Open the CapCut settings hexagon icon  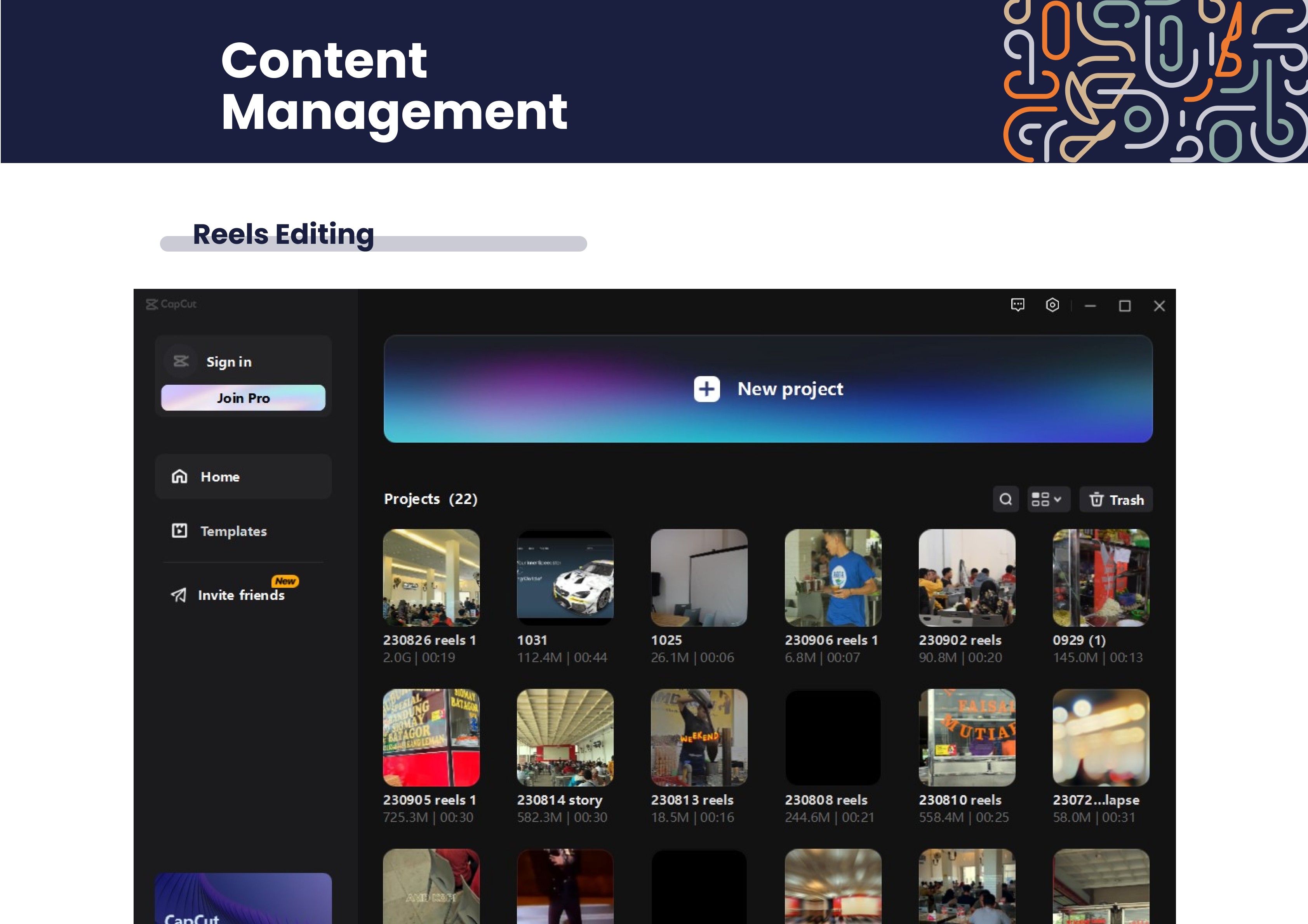pyautogui.click(x=1052, y=305)
